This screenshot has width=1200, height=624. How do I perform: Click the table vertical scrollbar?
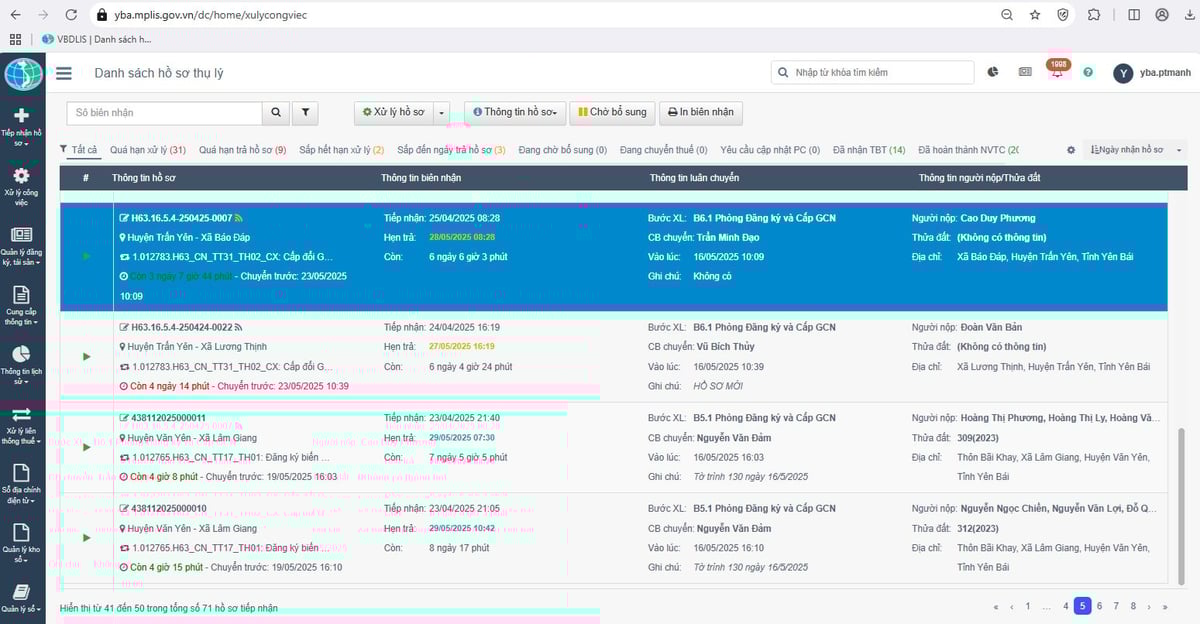(x=1183, y=505)
